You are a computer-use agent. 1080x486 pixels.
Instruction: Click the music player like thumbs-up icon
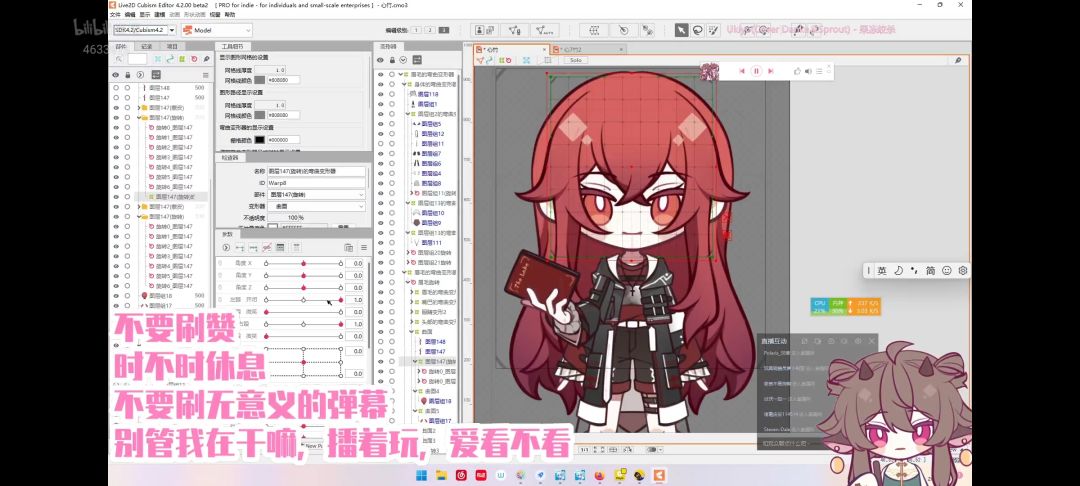[x=798, y=71]
